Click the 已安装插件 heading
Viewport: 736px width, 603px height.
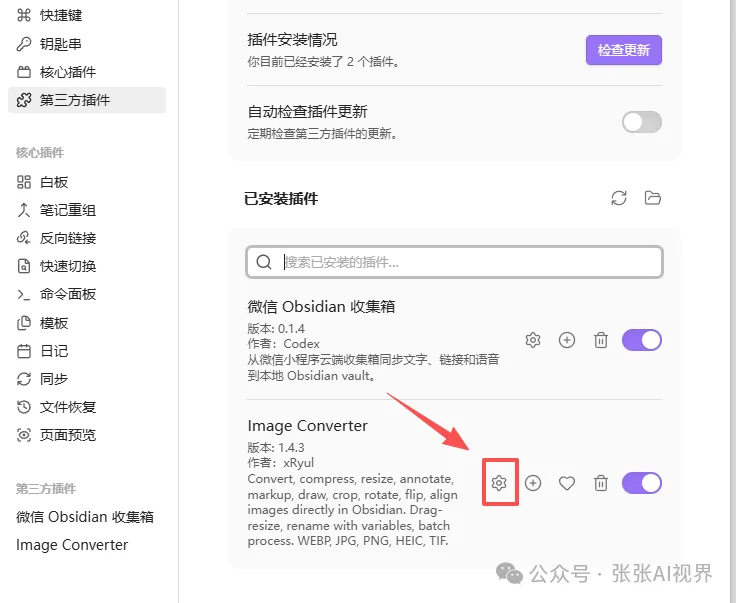(281, 198)
